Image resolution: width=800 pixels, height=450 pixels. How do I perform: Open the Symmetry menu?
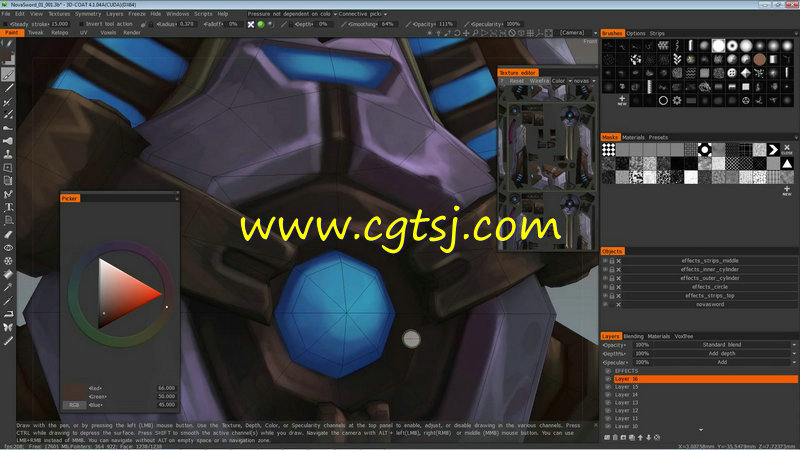[88, 14]
